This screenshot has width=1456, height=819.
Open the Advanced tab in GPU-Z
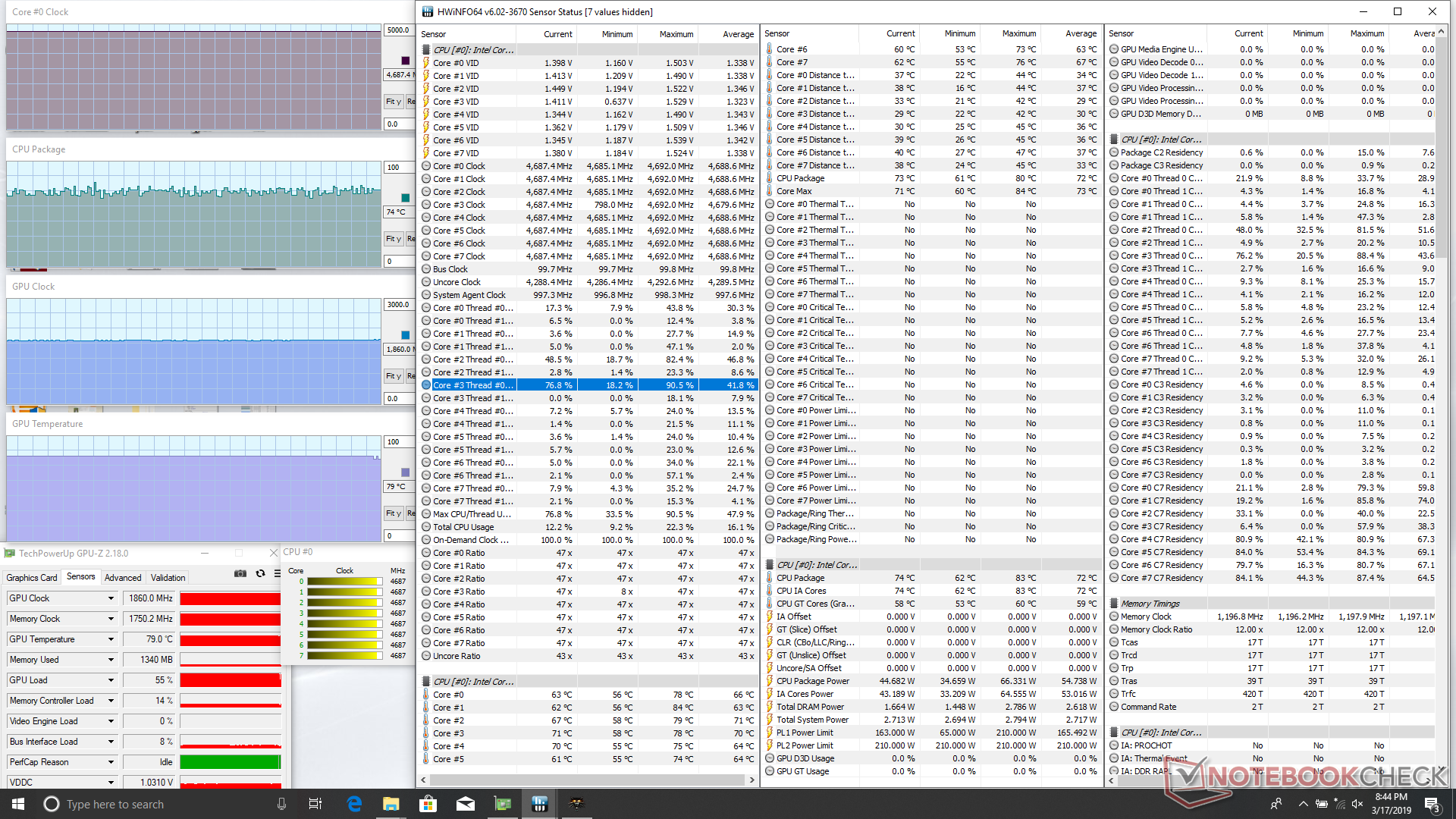click(x=123, y=578)
